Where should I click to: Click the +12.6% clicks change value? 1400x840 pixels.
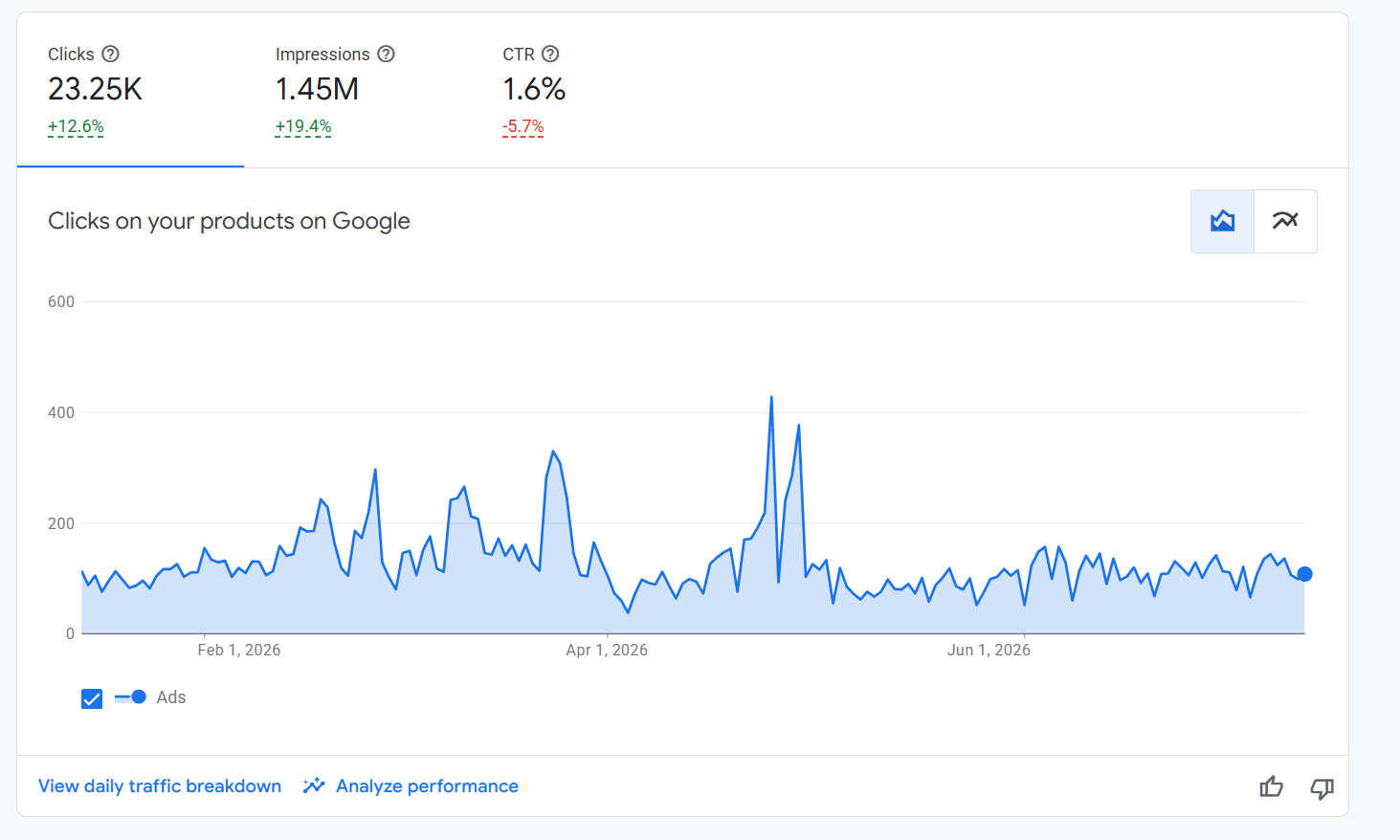(76, 126)
